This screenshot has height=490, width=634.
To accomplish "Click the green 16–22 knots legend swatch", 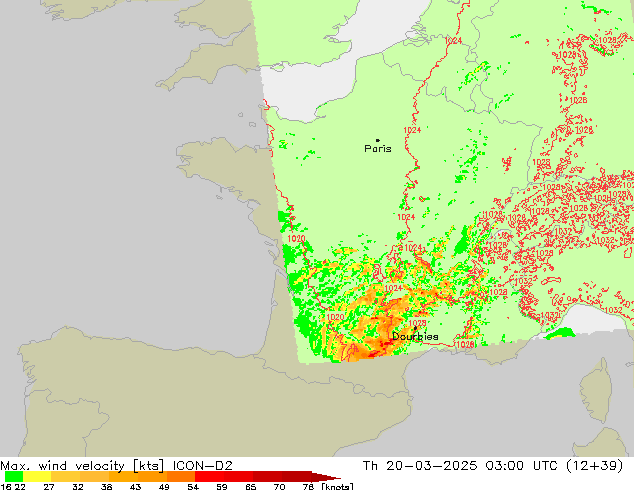I will (14, 477).
